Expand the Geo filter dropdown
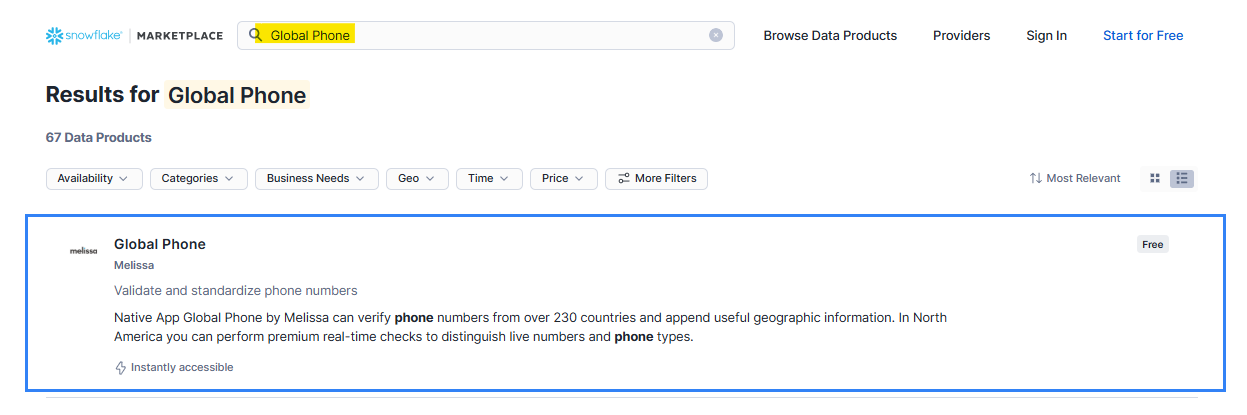The image size is (1247, 415). pos(417,178)
